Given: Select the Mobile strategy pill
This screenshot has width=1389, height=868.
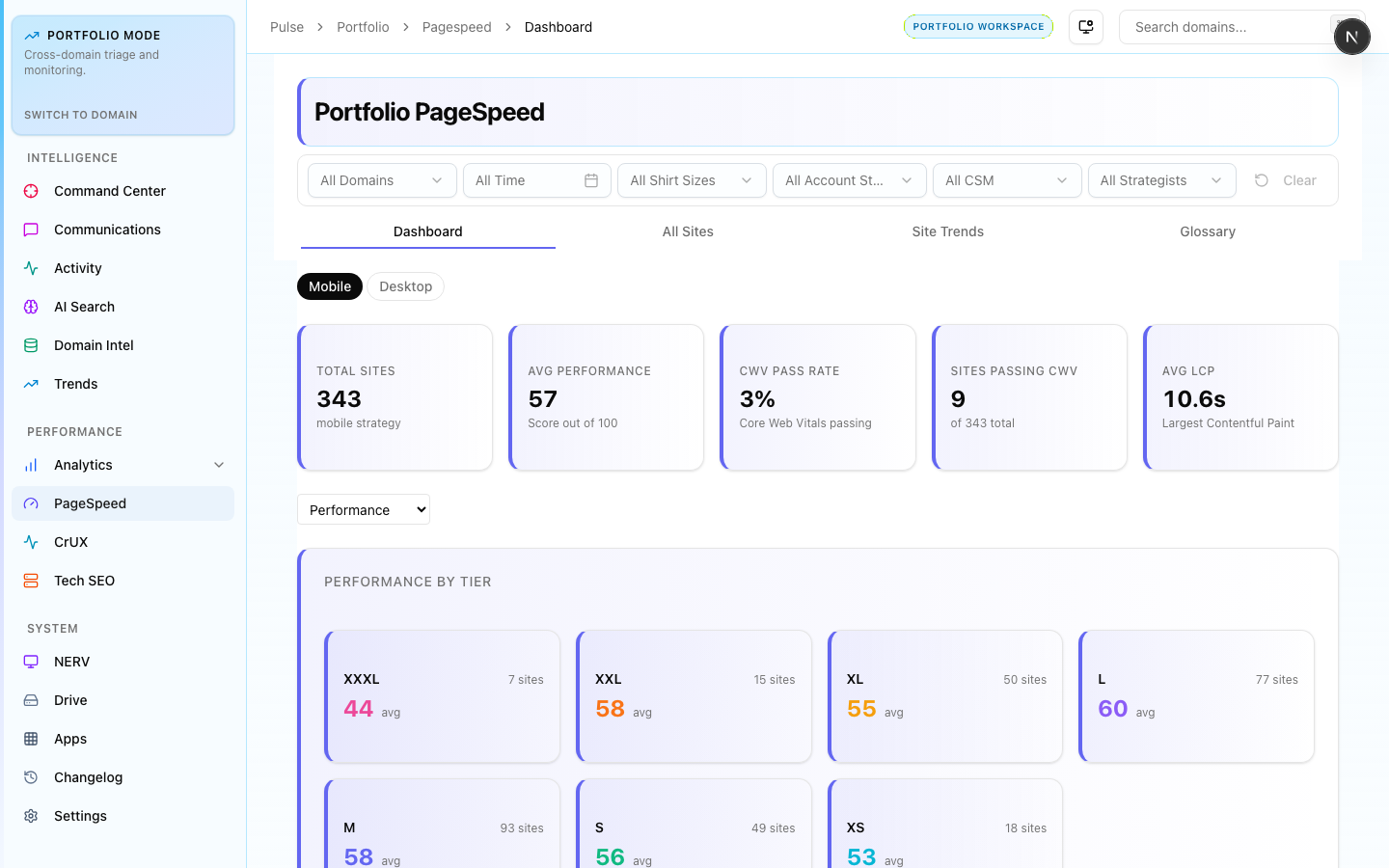Looking at the screenshot, I should click(330, 286).
